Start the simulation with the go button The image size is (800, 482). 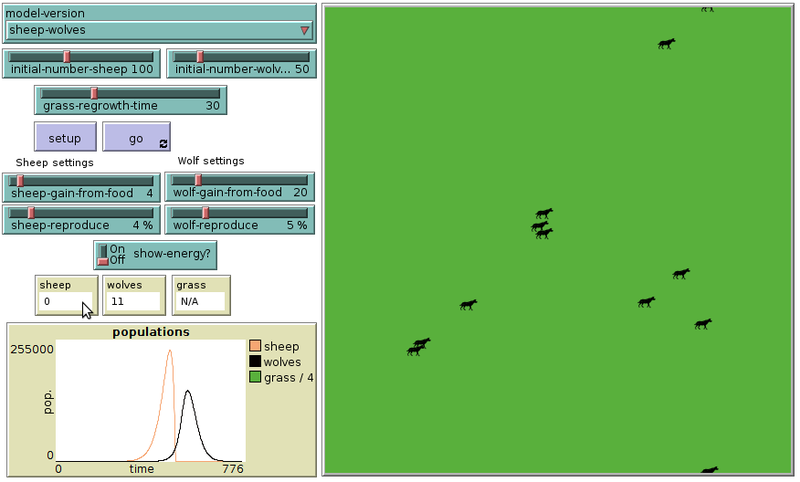click(x=137, y=138)
